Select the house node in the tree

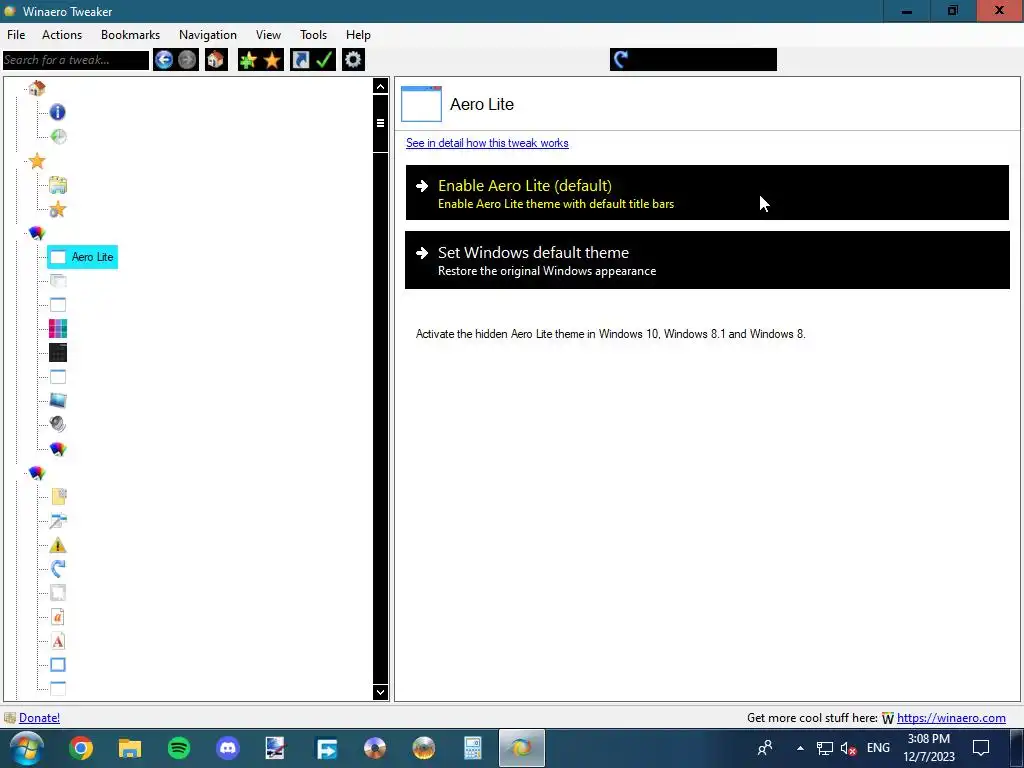coord(37,88)
